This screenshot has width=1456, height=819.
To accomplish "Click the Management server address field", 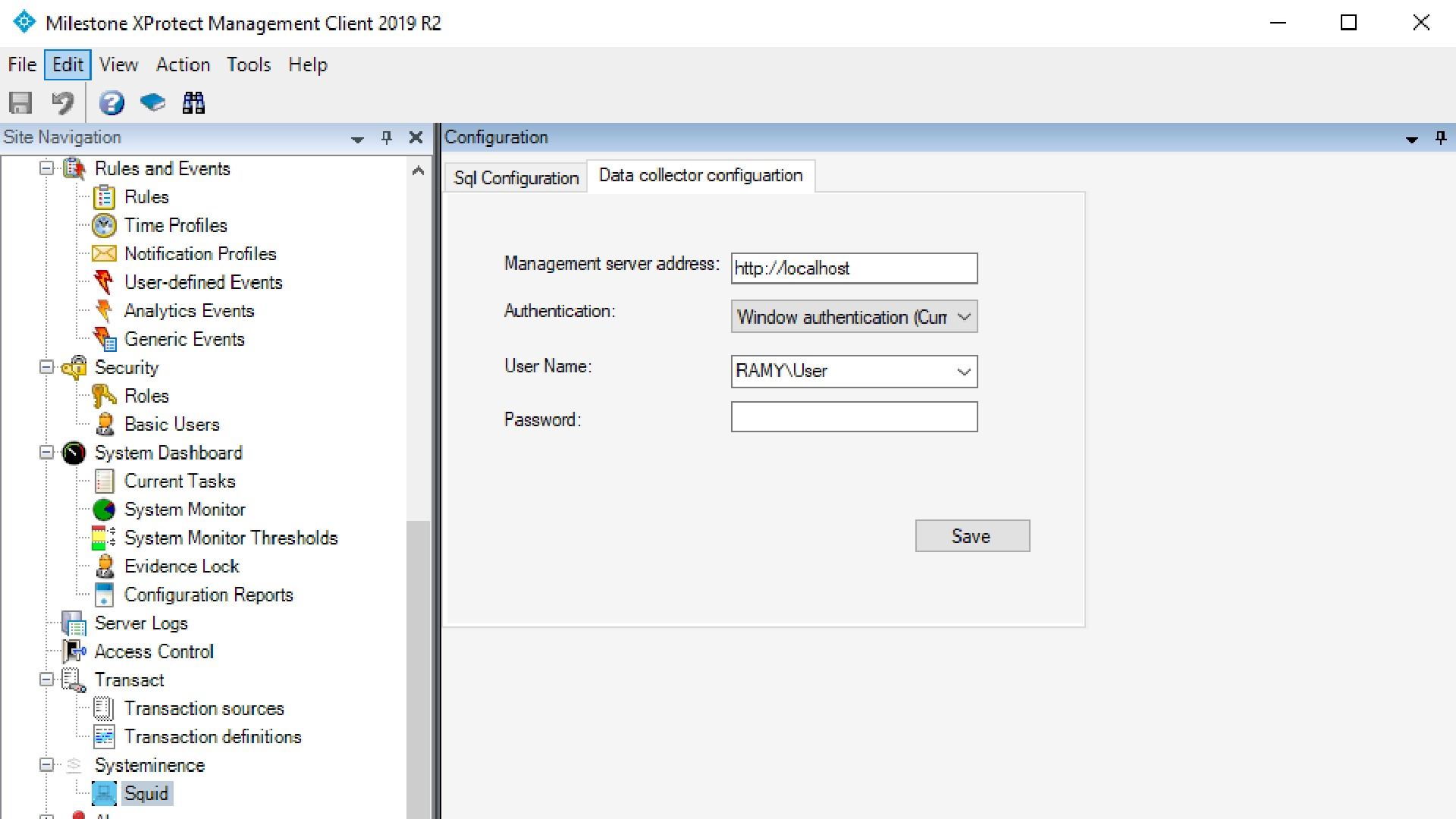I will (855, 268).
